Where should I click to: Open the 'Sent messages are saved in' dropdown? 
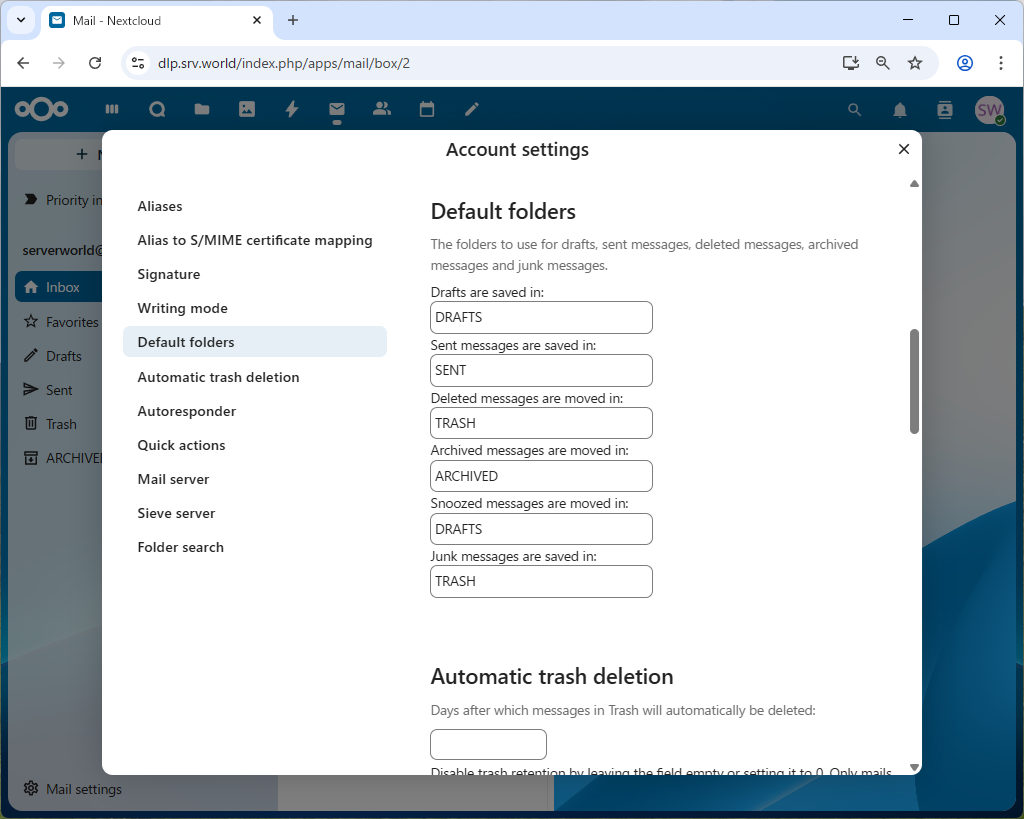click(x=541, y=370)
